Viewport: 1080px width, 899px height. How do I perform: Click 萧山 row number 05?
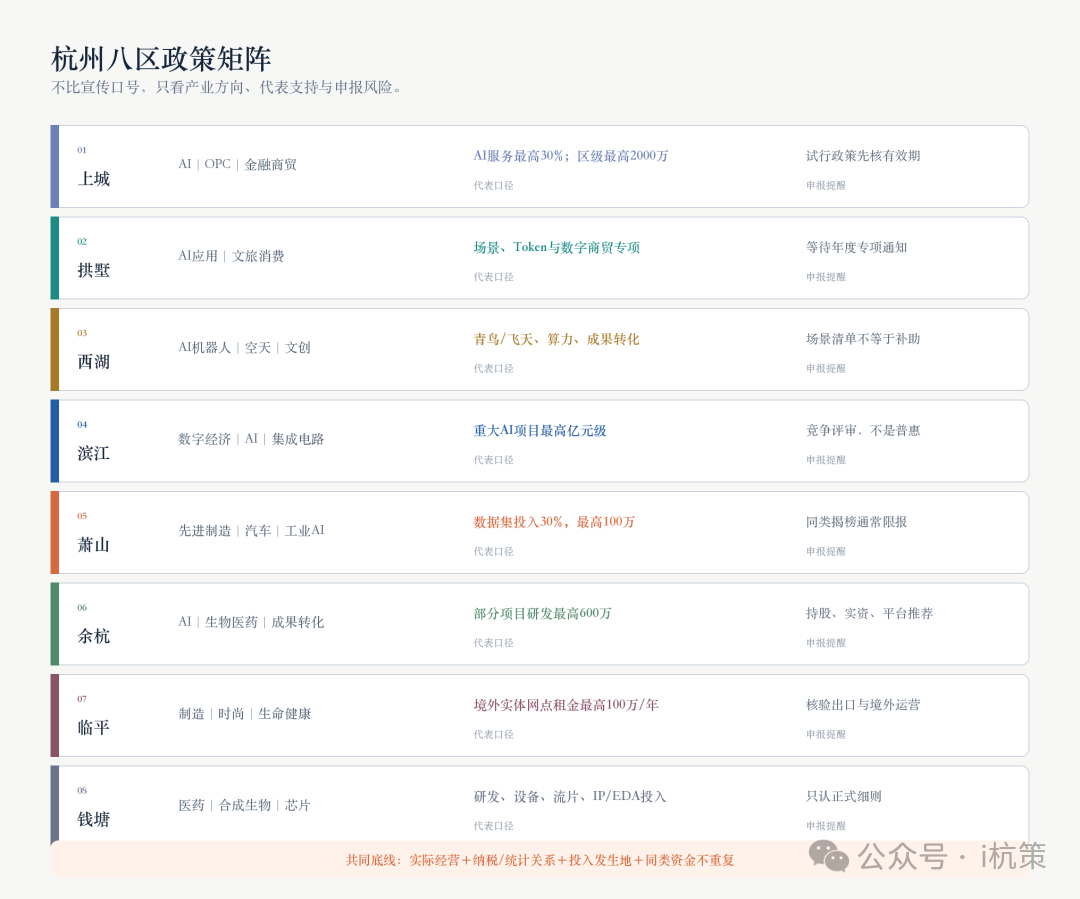(x=82, y=516)
